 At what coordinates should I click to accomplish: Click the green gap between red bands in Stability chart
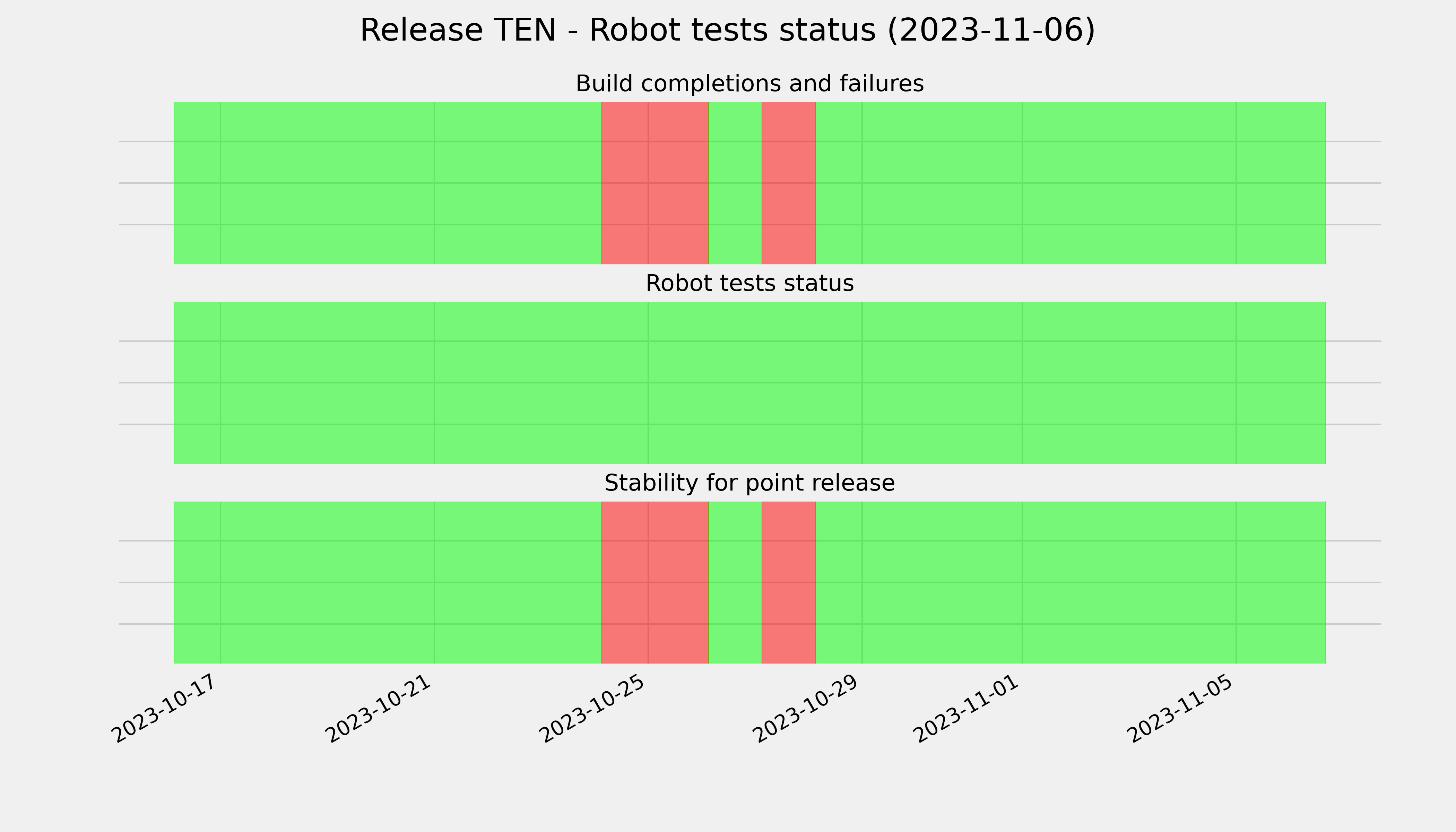coord(735,582)
